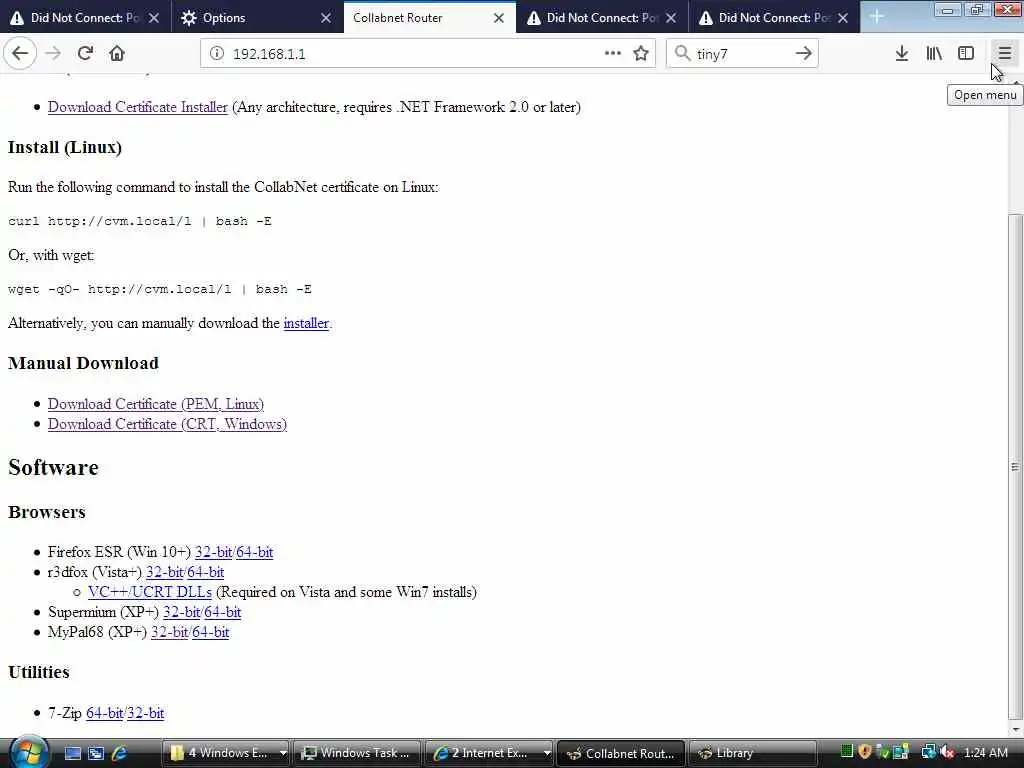Click the search magnifier icon
This screenshot has height=768, width=1024.
click(682, 53)
